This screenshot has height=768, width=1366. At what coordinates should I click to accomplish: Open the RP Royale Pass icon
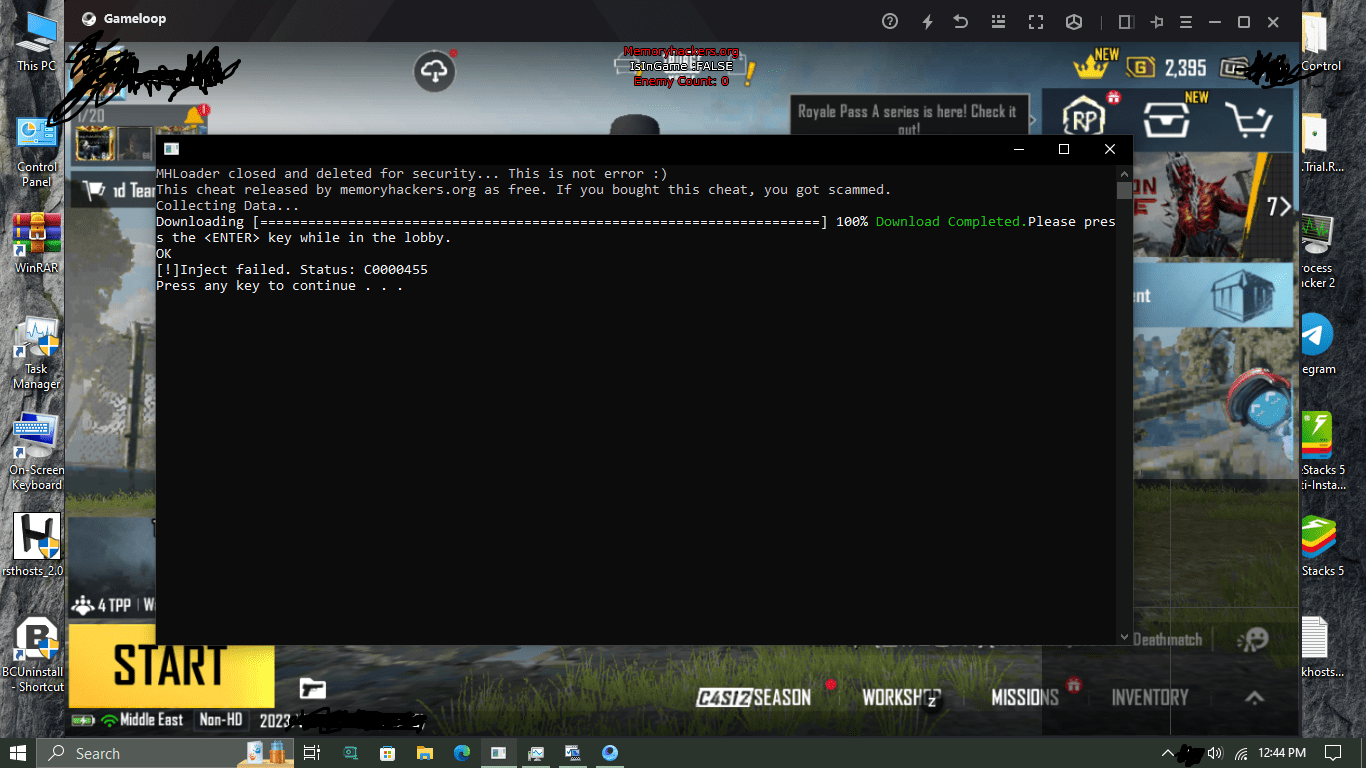pos(1083,119)
